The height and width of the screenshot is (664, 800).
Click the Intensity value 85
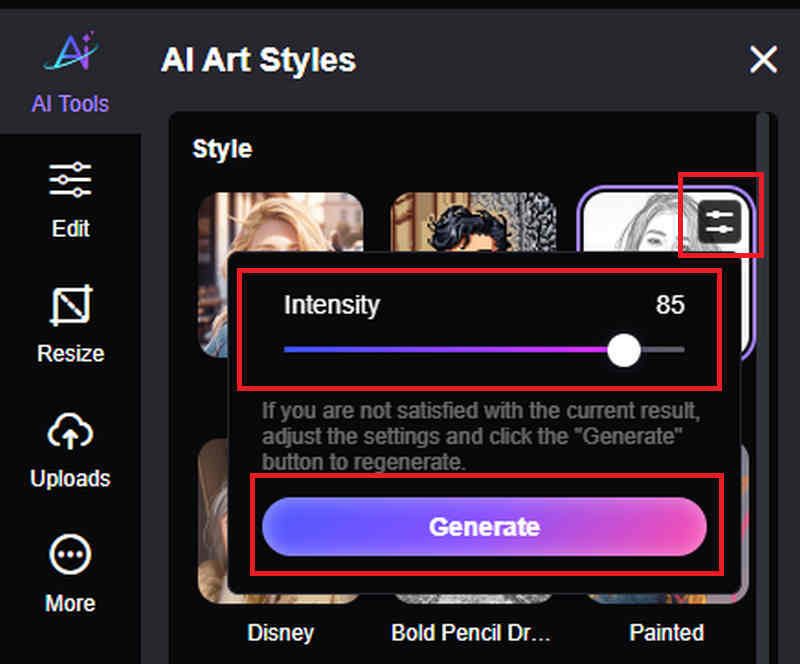click(670, 305)
